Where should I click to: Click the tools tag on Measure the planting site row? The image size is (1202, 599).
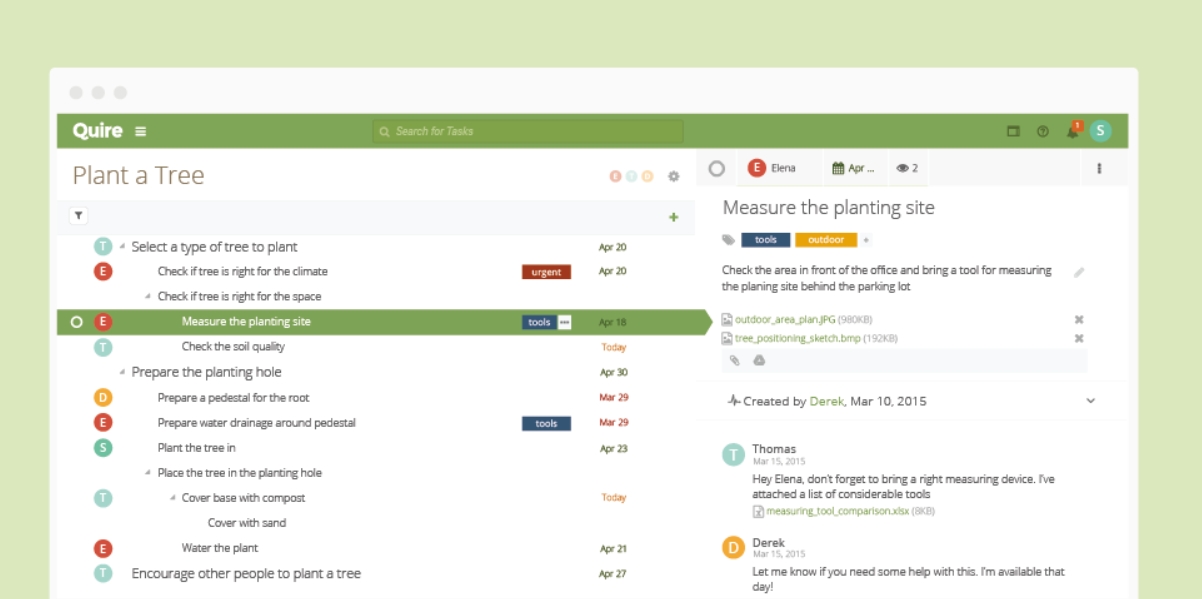[x=539, y=322]
